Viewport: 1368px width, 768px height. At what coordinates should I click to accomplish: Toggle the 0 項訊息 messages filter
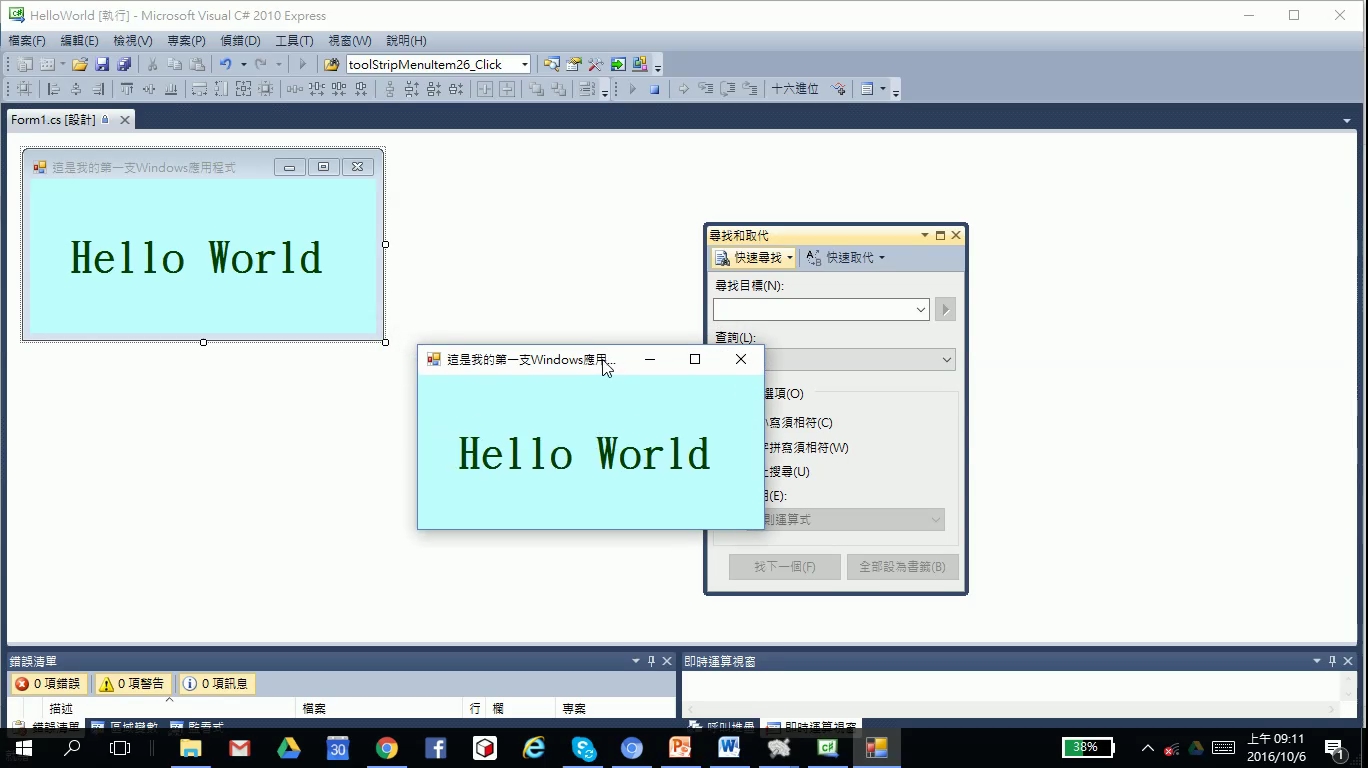pyautogui.click(x=216, y=684)
